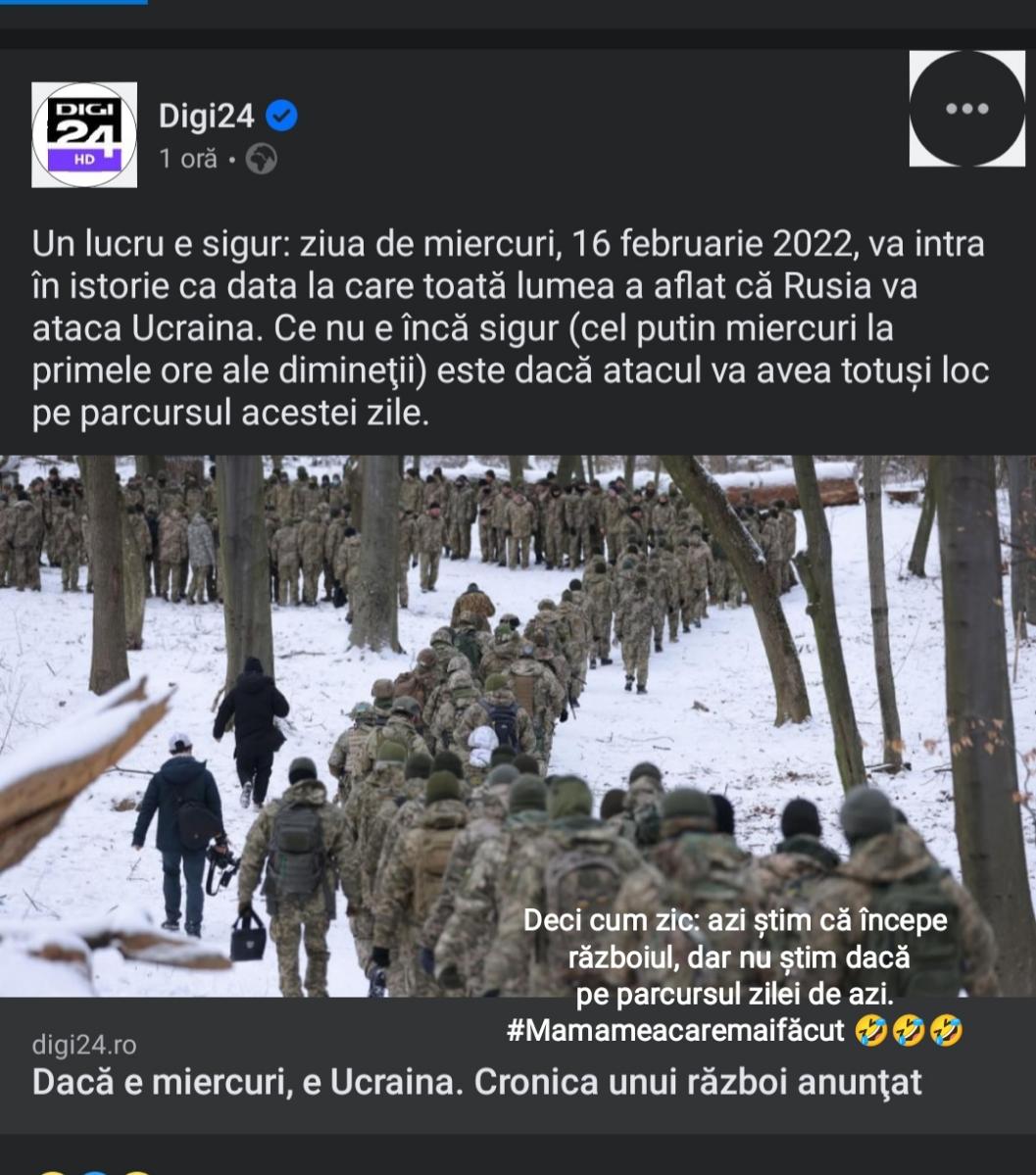
Task: Tap the #Mamameacaremaifăcut hashtag
Action: (x=675, y=1030)
